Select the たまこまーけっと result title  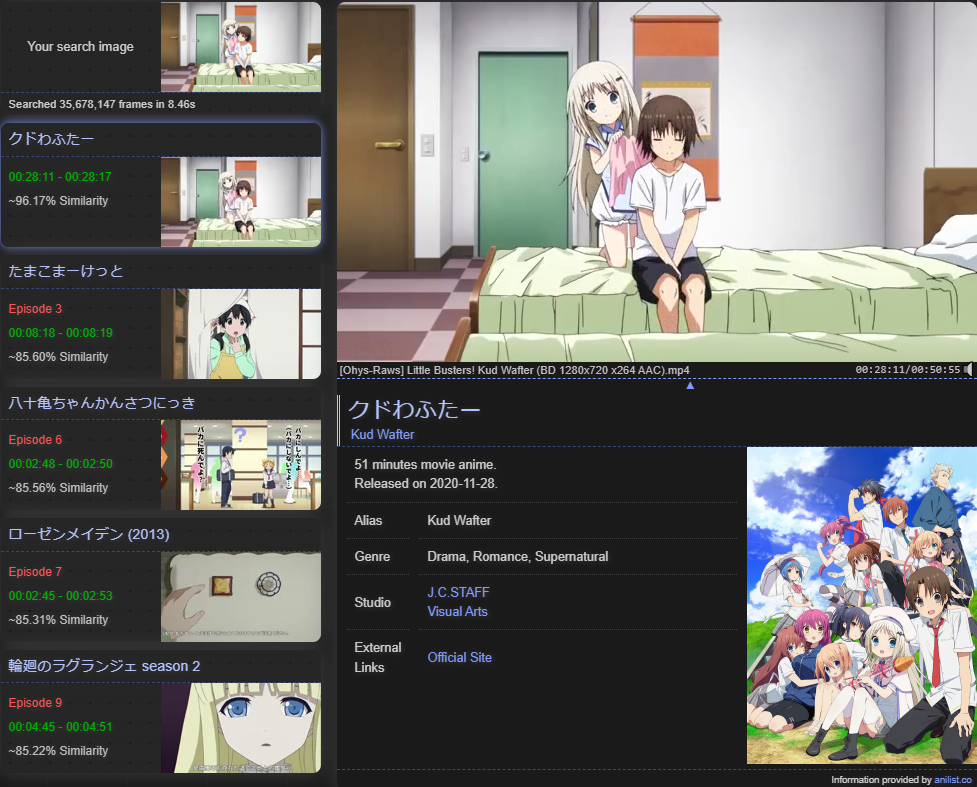(x=65, y=271)
